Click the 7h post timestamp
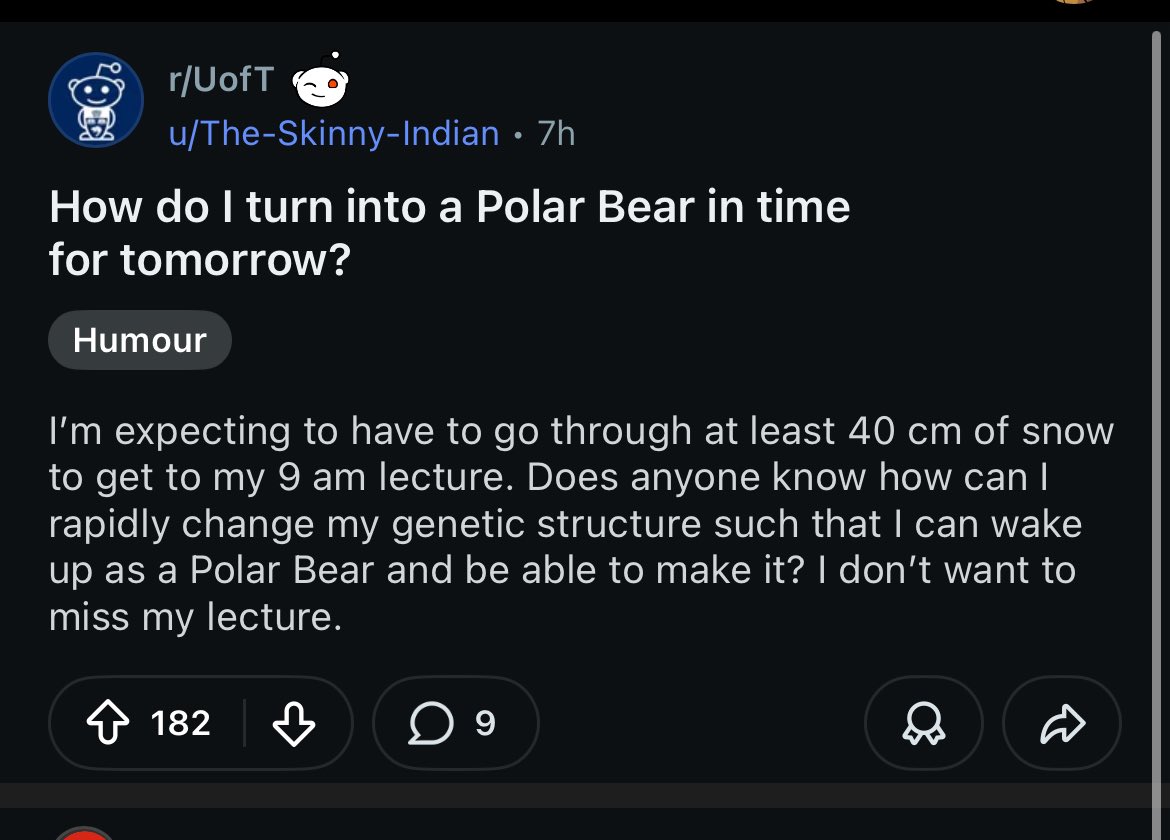1170x840 pixels. 556,133
